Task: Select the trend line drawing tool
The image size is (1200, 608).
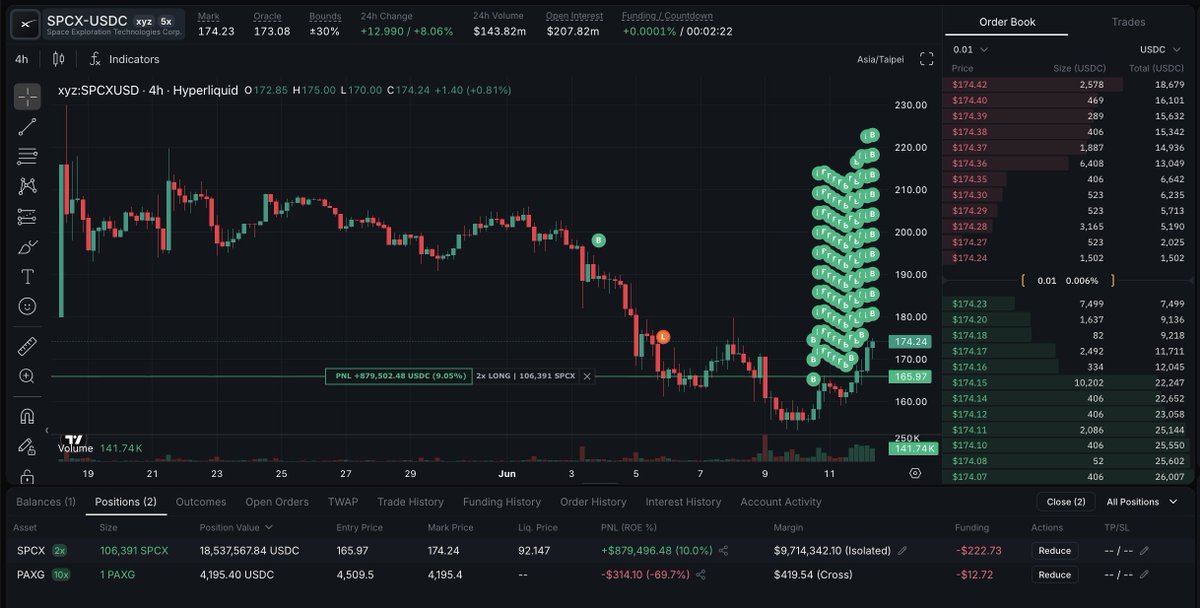Action: 27,126
